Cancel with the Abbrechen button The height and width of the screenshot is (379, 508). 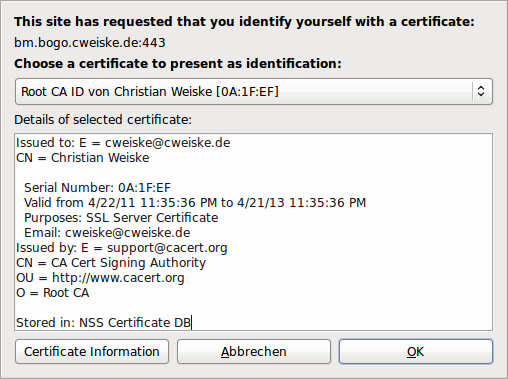pos(254,352)
